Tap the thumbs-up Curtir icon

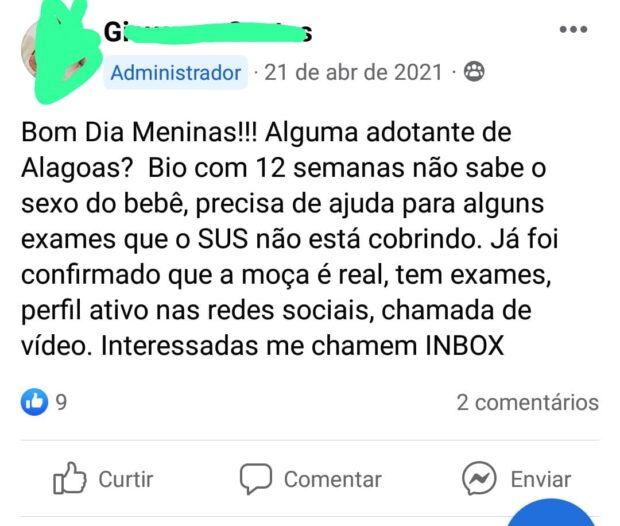pyautogui.click(x=70, y=479)
